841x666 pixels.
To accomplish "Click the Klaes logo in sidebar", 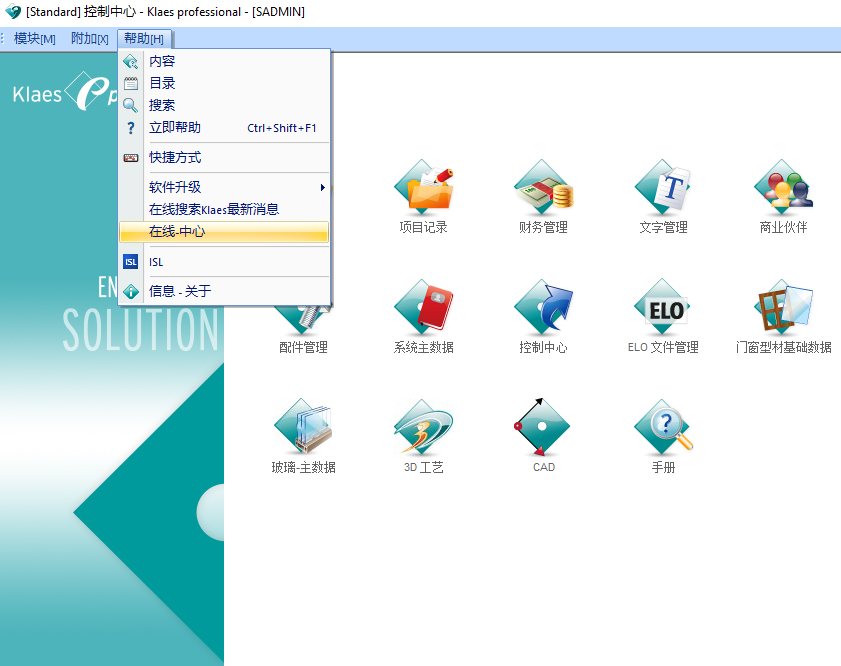I will pyautogui.click(x=65, y=92).
